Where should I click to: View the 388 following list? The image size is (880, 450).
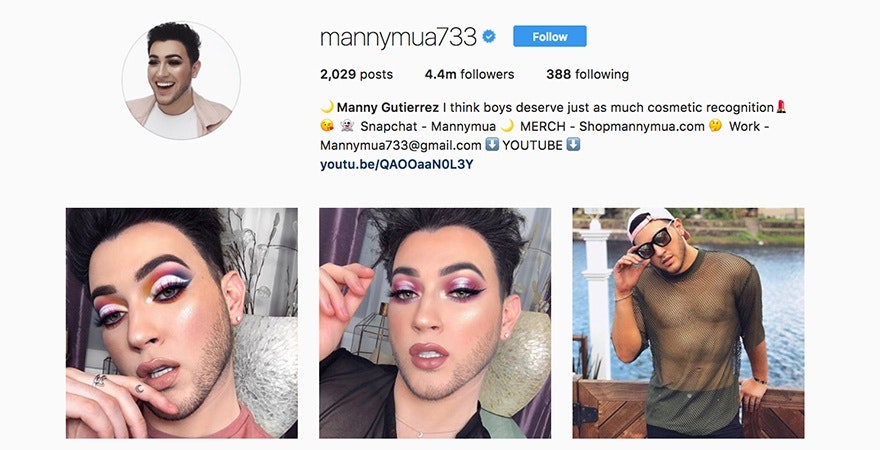point(587,74)
